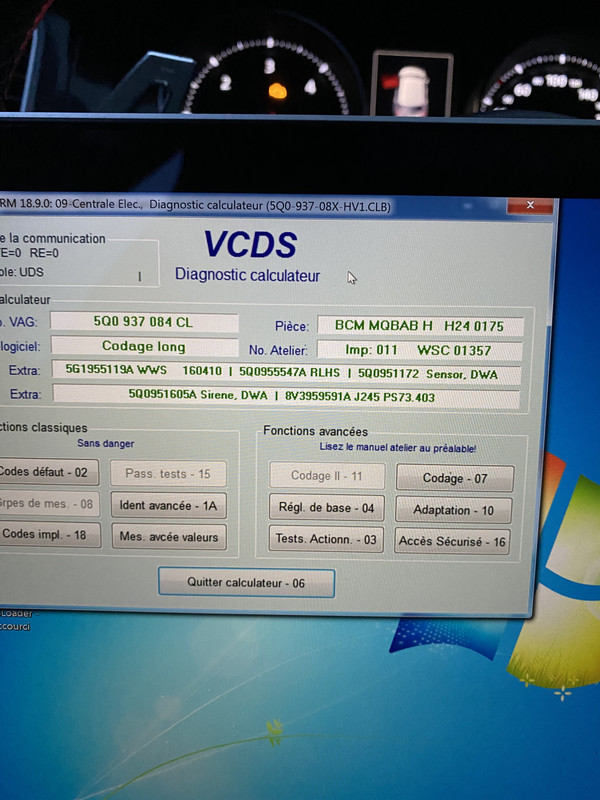
Task: Click the 'No. Atelier:' label
Action: click(278, 351)
